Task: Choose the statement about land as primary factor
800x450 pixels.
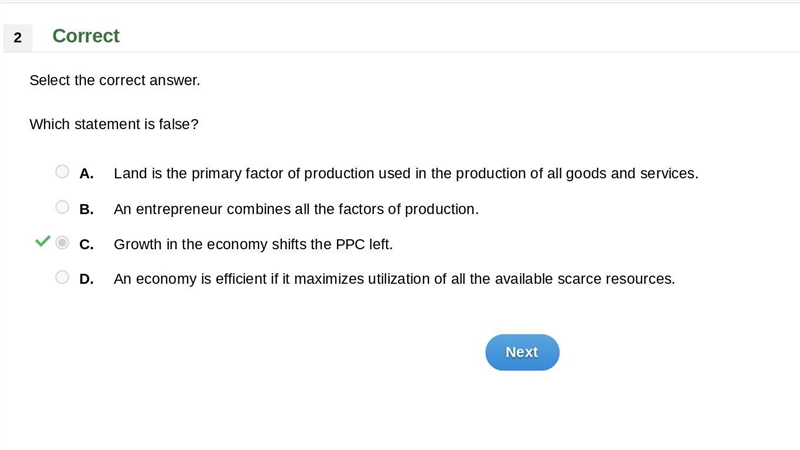Action: (x=406, y=174)
